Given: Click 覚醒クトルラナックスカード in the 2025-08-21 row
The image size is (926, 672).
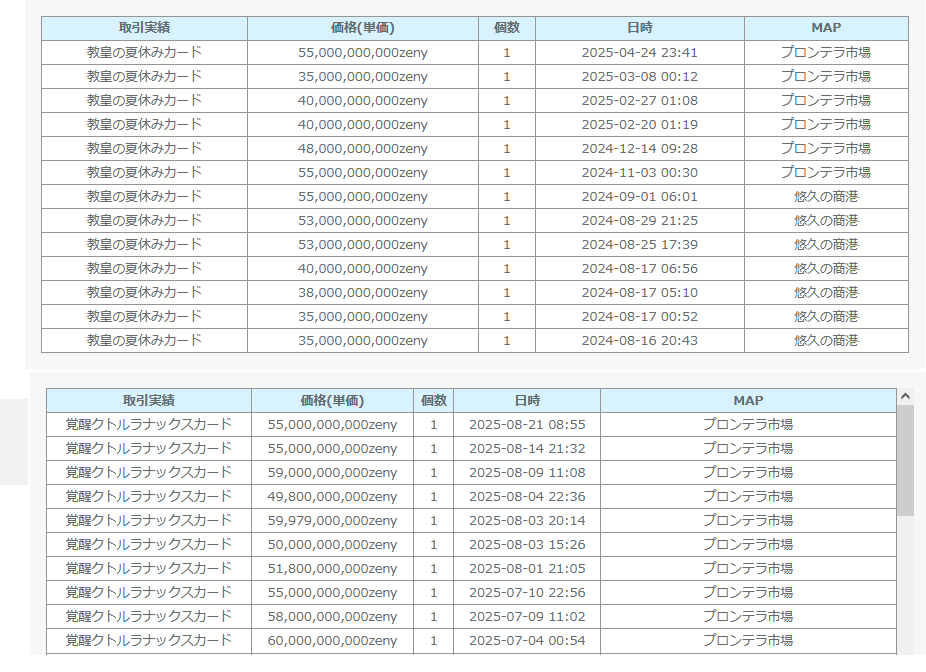Looking at the screenshot, I should pyautogui.click(x=149, y=425).
